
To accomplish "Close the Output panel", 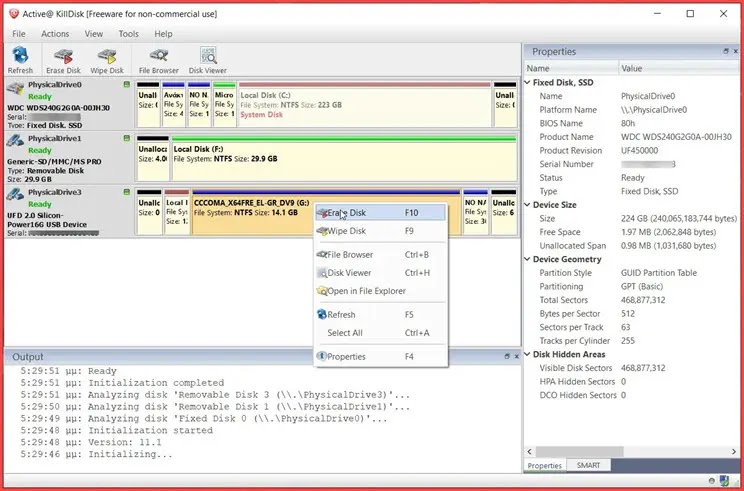I will point(517,356).
